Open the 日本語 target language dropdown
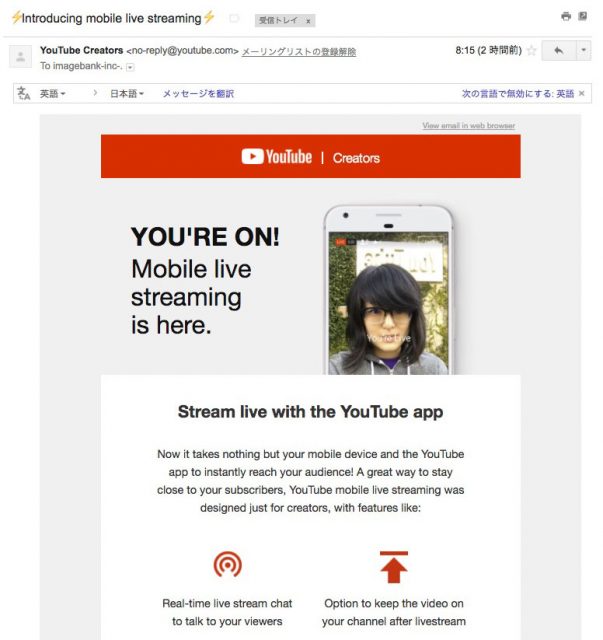 click(x=126, y=93)
